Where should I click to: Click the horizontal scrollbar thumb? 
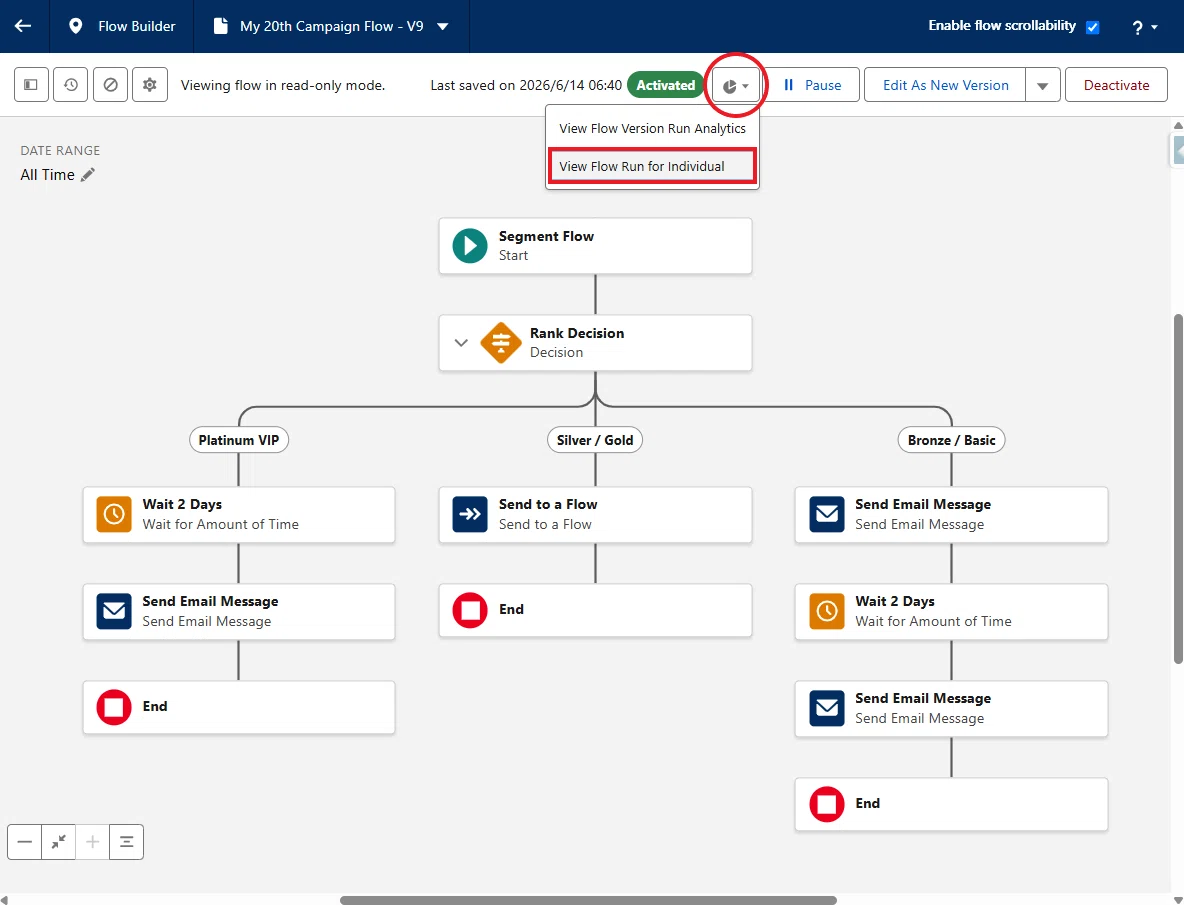point(588,900)
